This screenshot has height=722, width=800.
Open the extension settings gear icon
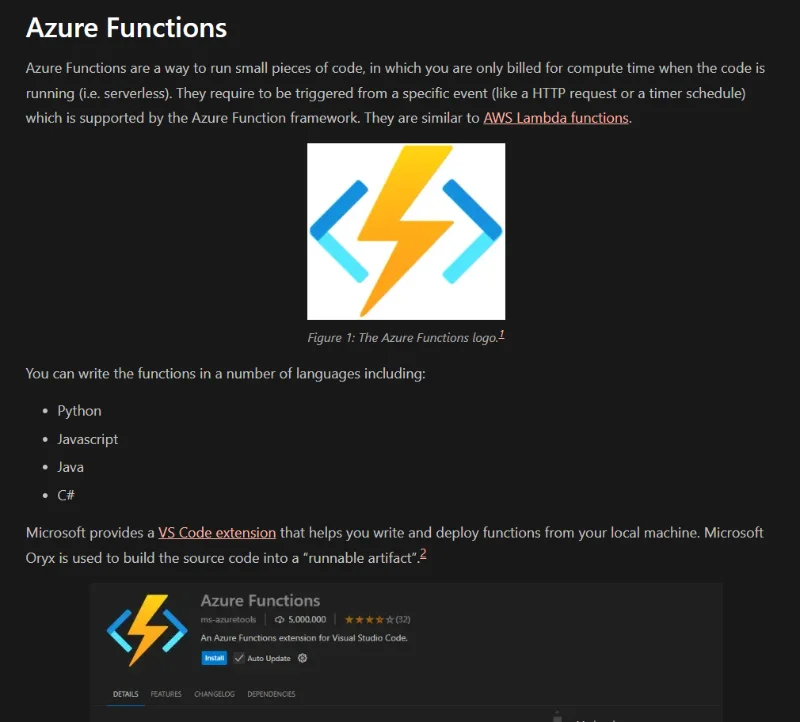pyautogui.click(x=303, y=658)
